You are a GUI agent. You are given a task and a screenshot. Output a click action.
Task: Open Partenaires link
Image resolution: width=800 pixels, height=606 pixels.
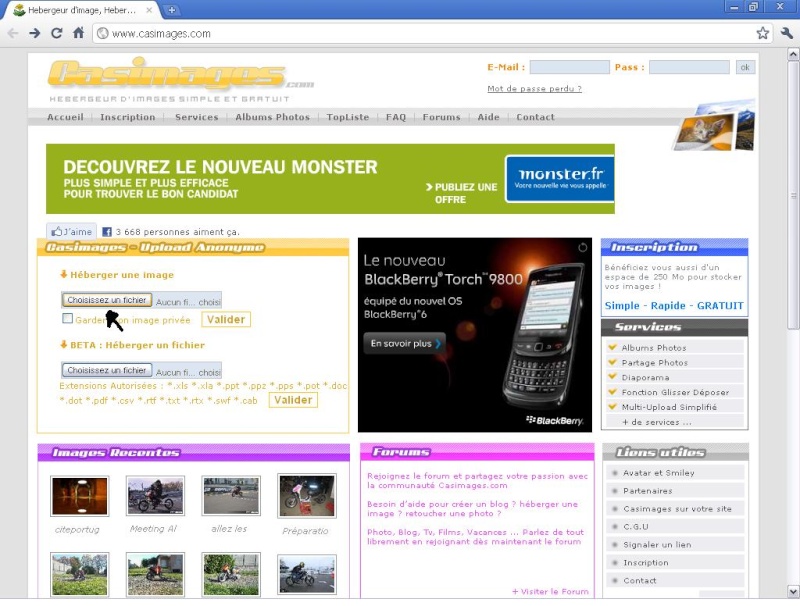647,491
